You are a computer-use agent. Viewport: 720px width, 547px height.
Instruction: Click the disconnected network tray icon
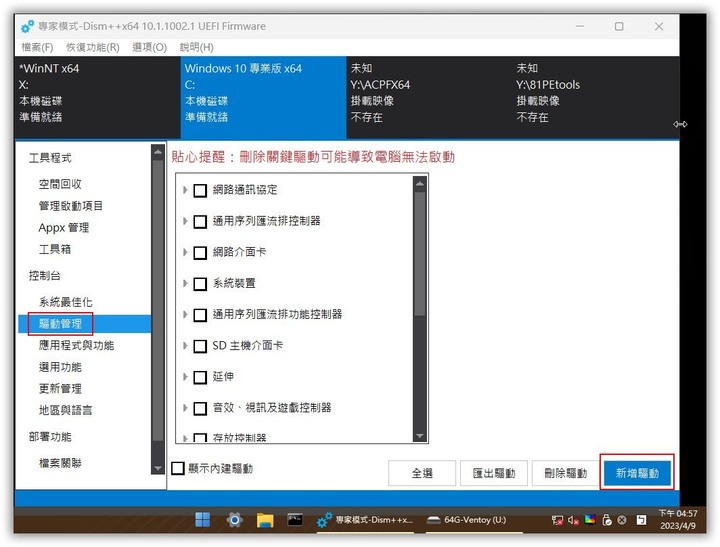(557, 520)
